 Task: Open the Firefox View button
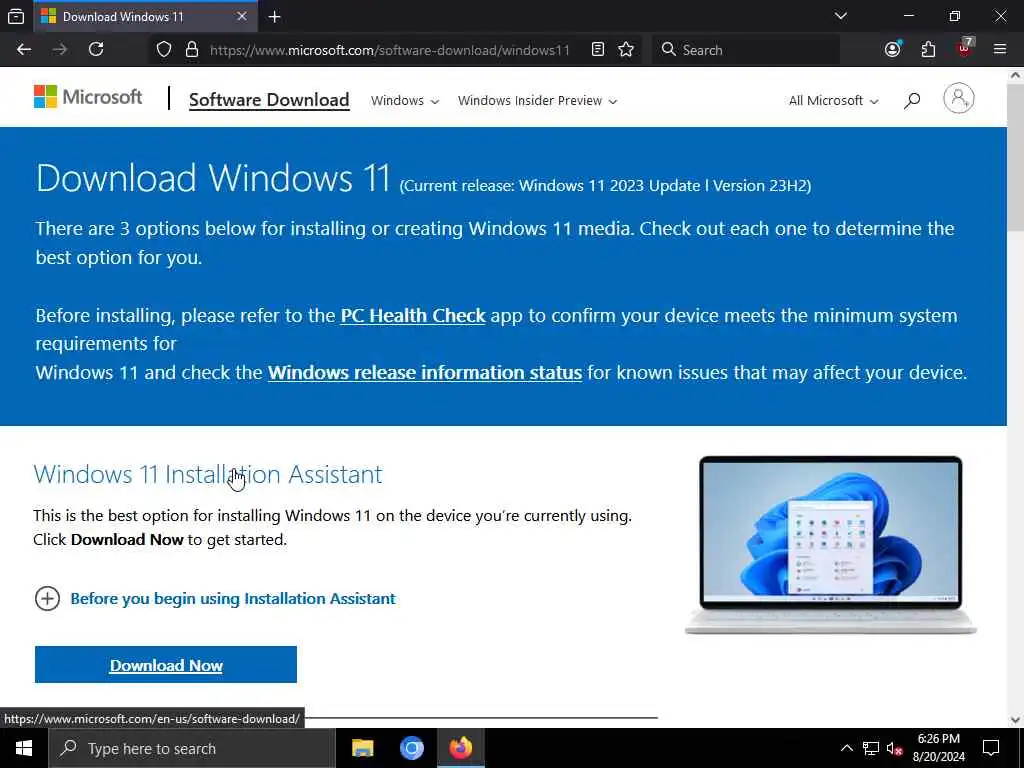pos(16,17)
